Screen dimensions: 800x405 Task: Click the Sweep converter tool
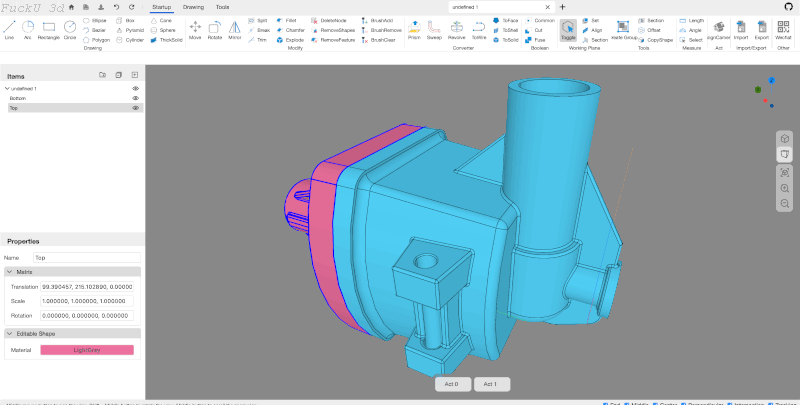point(434,30)
